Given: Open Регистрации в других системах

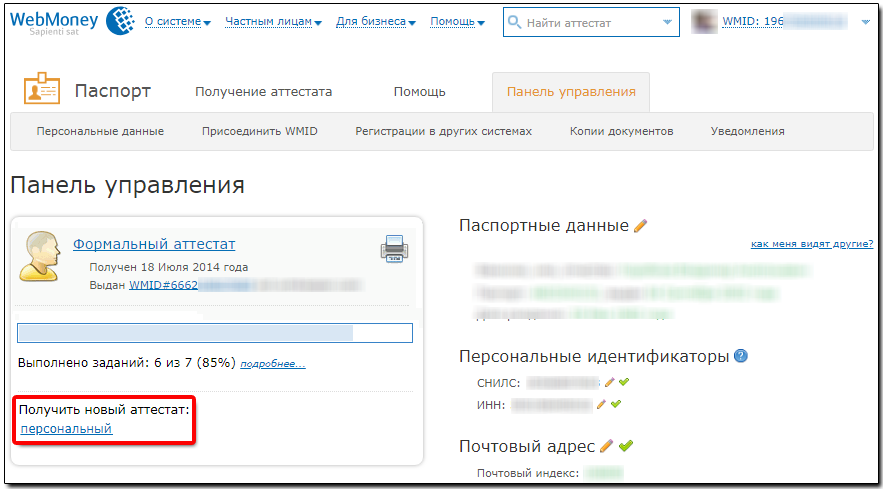Looking at the screenshot, I should [x=444, y=131].
